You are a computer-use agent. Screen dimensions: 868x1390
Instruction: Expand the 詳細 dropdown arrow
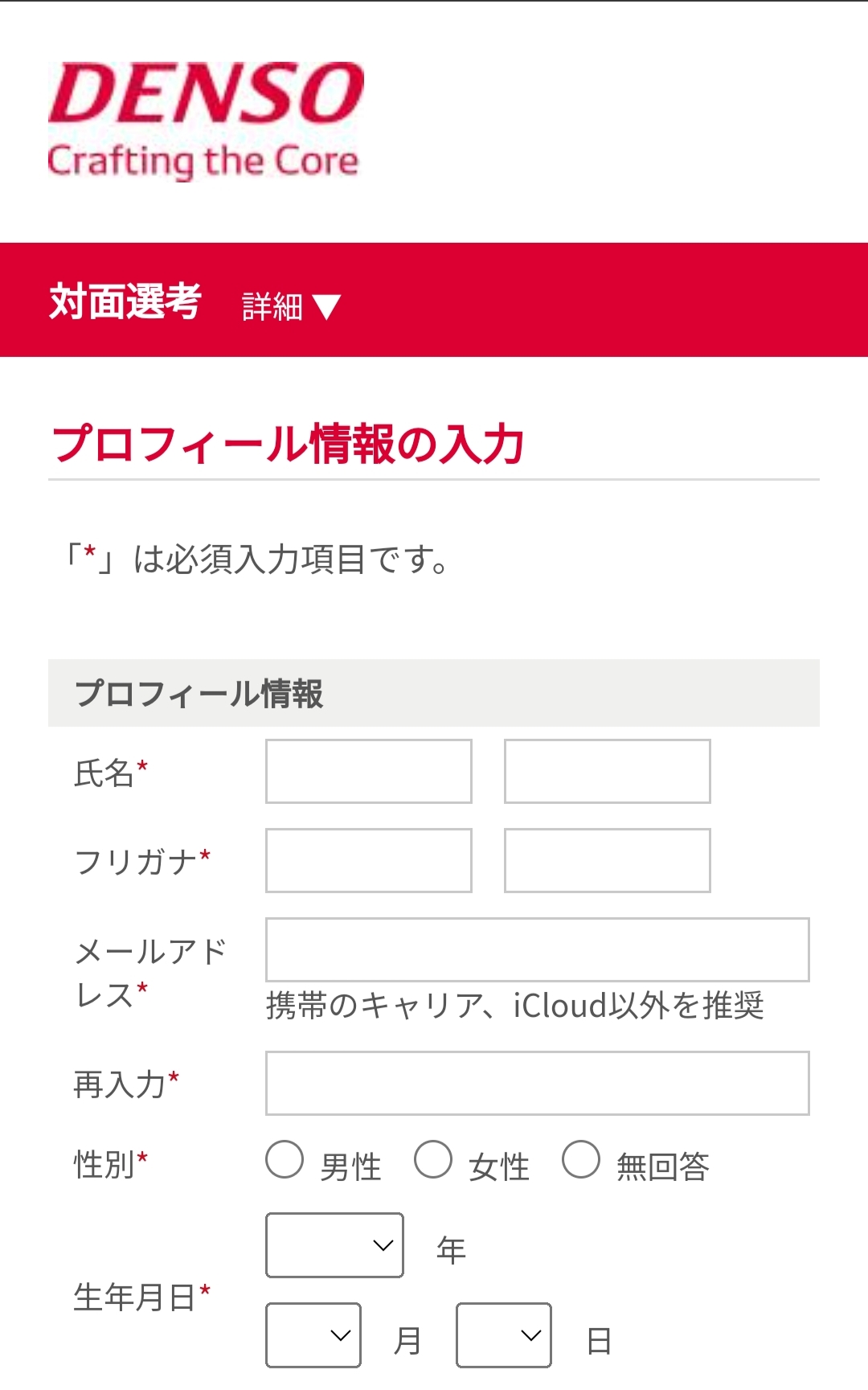(x=326, y=307)
